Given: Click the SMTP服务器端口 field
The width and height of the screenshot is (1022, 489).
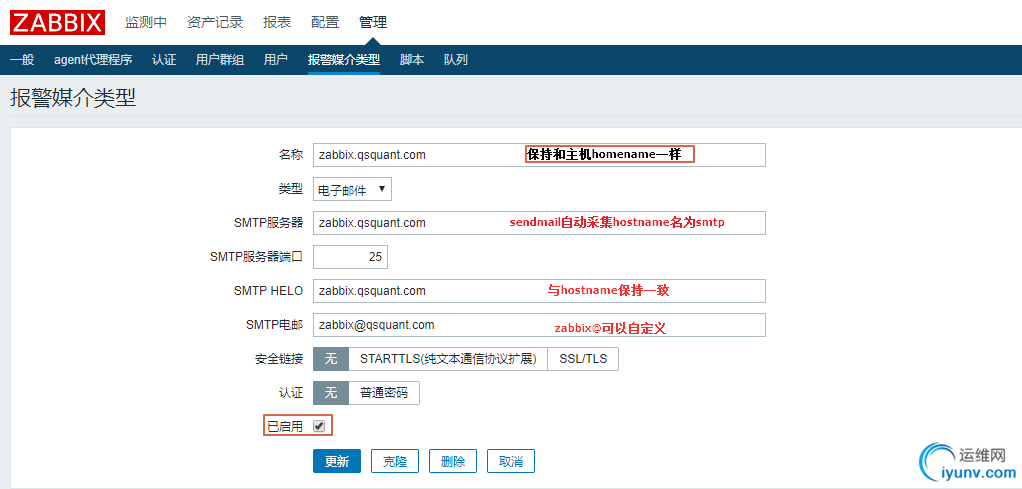Looking at the screenshot, I should tap(350, 256).
